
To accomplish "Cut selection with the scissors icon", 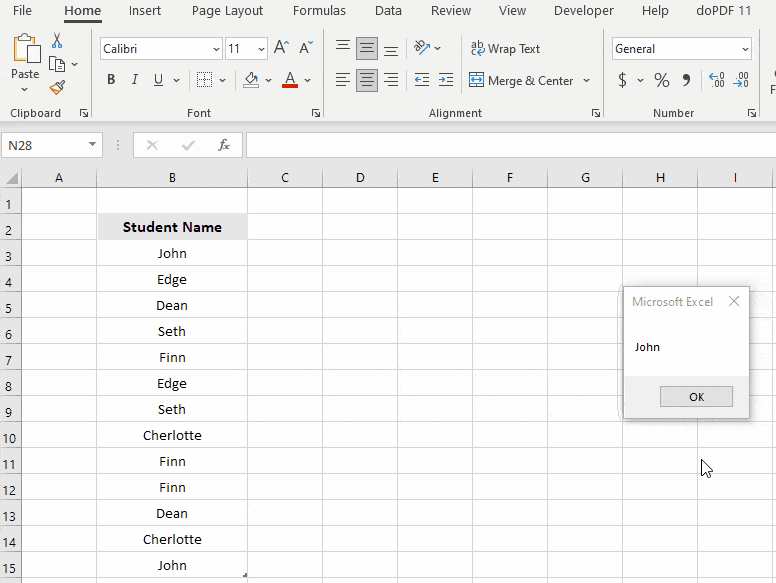I will click(x=57, y=41).
